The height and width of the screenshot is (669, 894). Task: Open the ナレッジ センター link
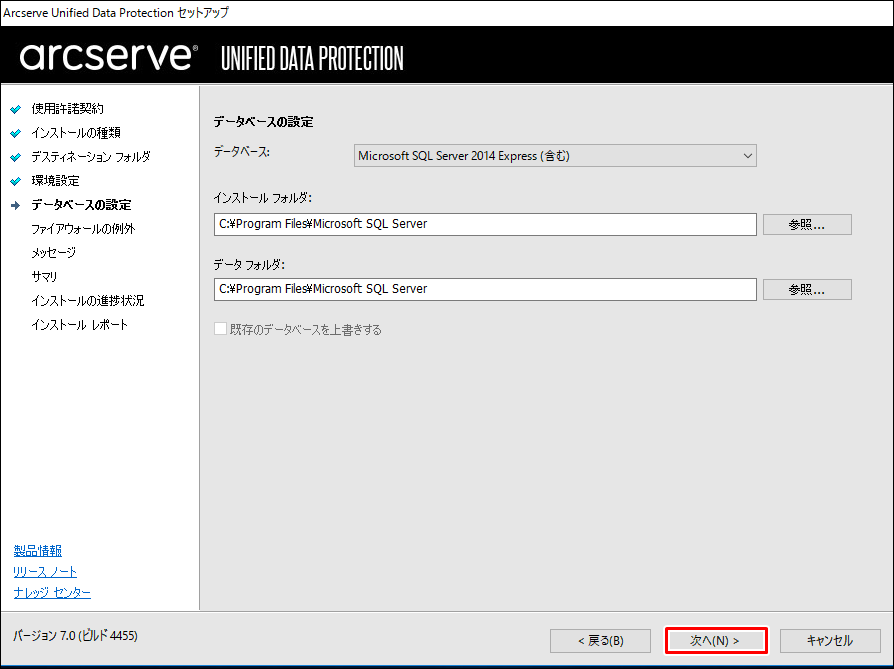[52, 593]
